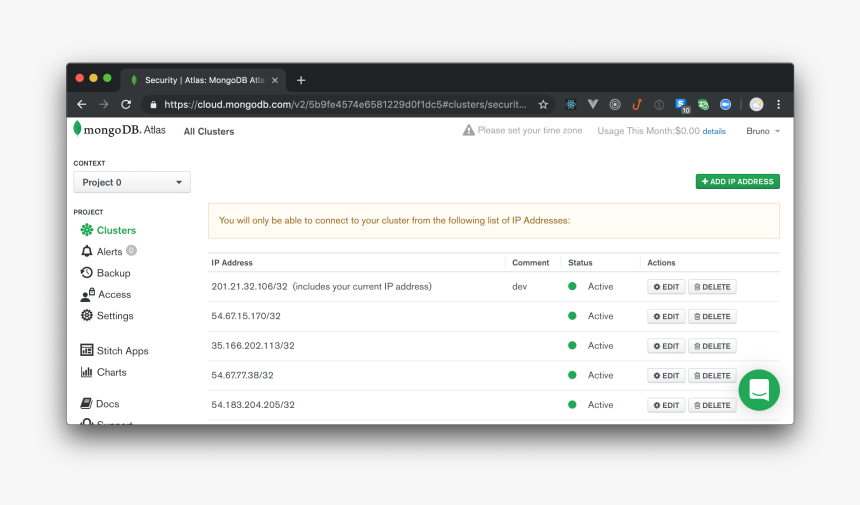
Task: Bookmark page with the star icon
Action: pyautogui.click(x=543, y=104)
